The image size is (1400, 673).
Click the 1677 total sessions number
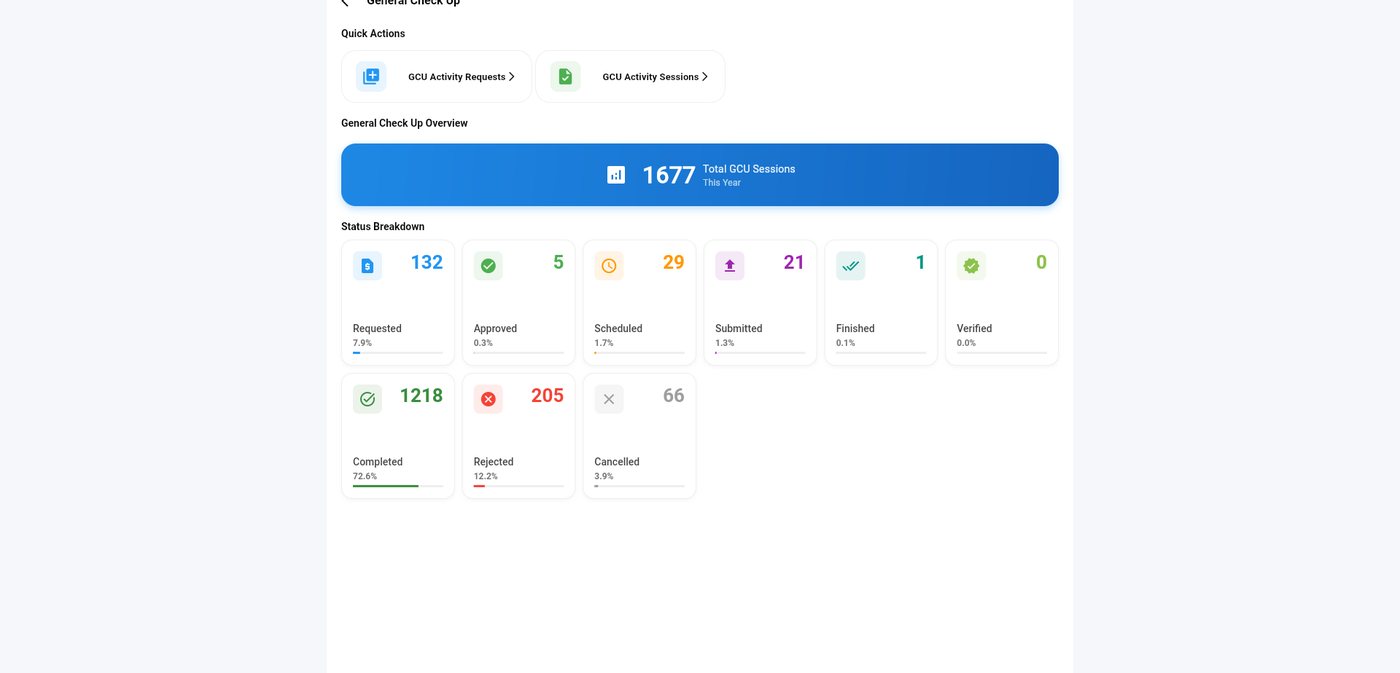[x=668, y=175]
